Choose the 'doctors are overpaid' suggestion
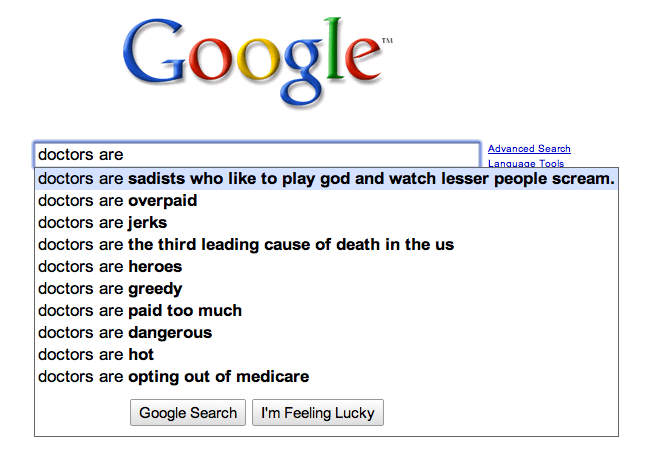 (117, 201)
